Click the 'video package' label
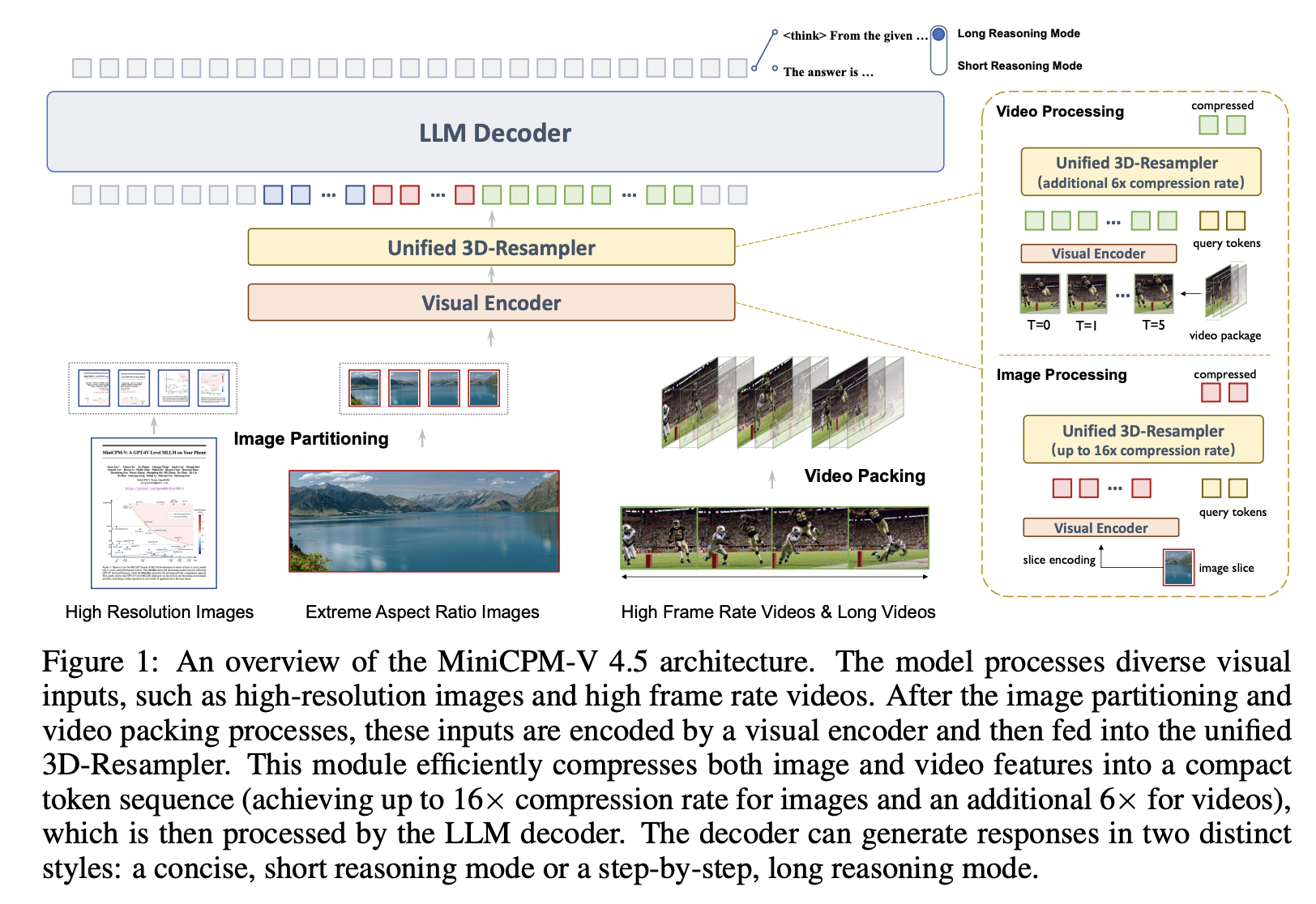 click(x=1224, y=335)
